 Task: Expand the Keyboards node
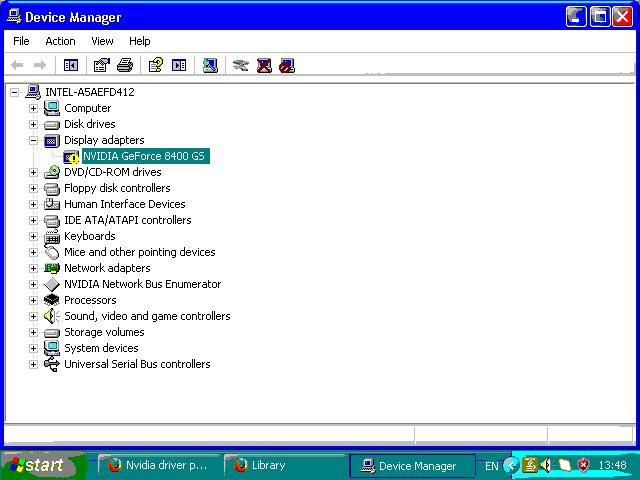tap(33, 236)
